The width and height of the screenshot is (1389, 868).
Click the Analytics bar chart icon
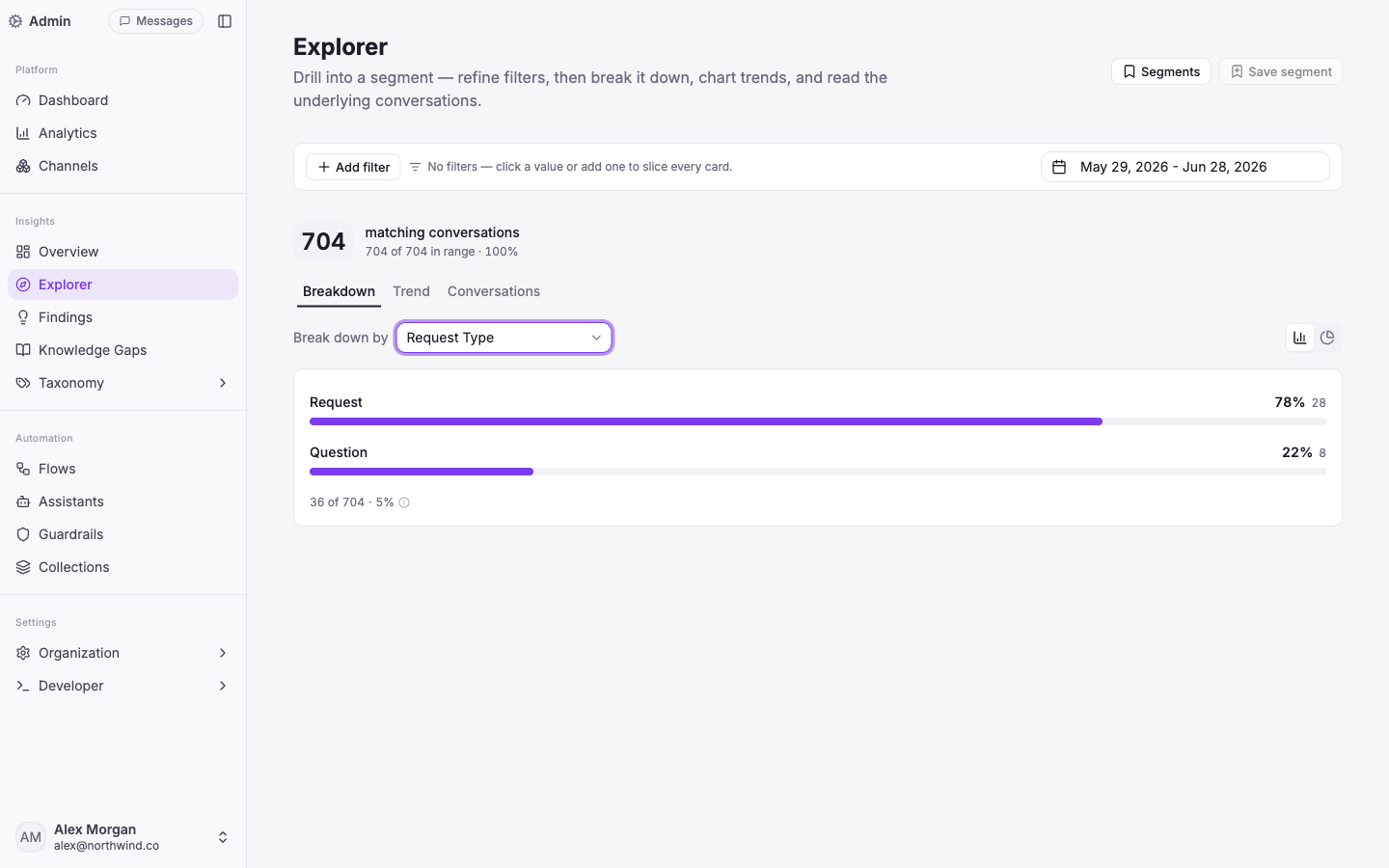pos(23,133)
